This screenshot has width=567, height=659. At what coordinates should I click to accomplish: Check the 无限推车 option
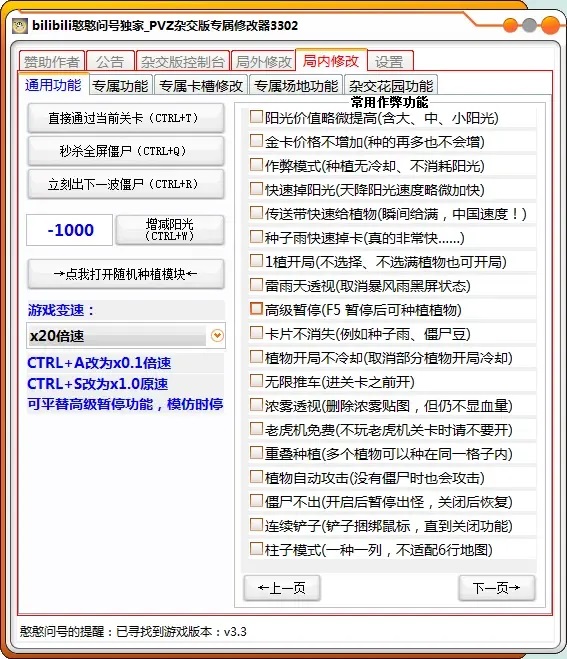tap(256, 380)
